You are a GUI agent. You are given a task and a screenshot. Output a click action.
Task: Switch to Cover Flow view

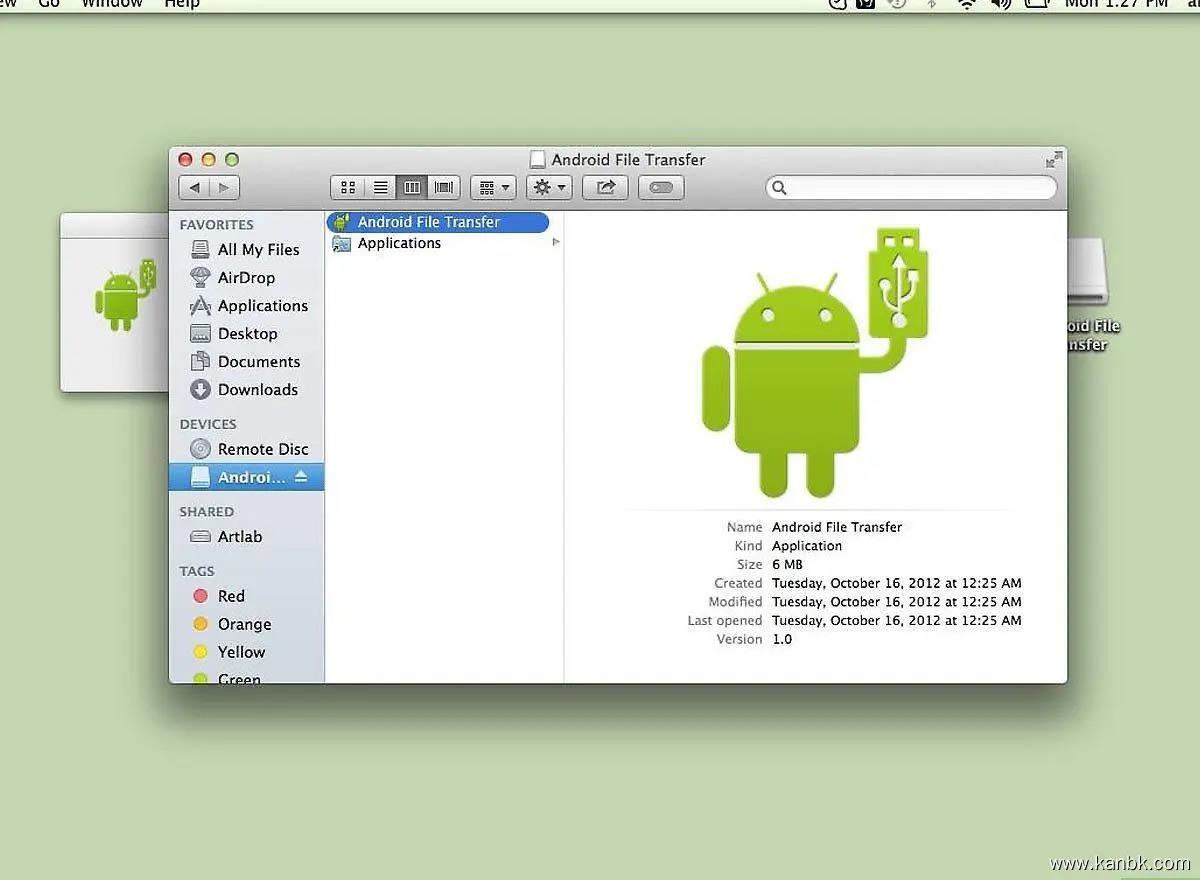444,187
